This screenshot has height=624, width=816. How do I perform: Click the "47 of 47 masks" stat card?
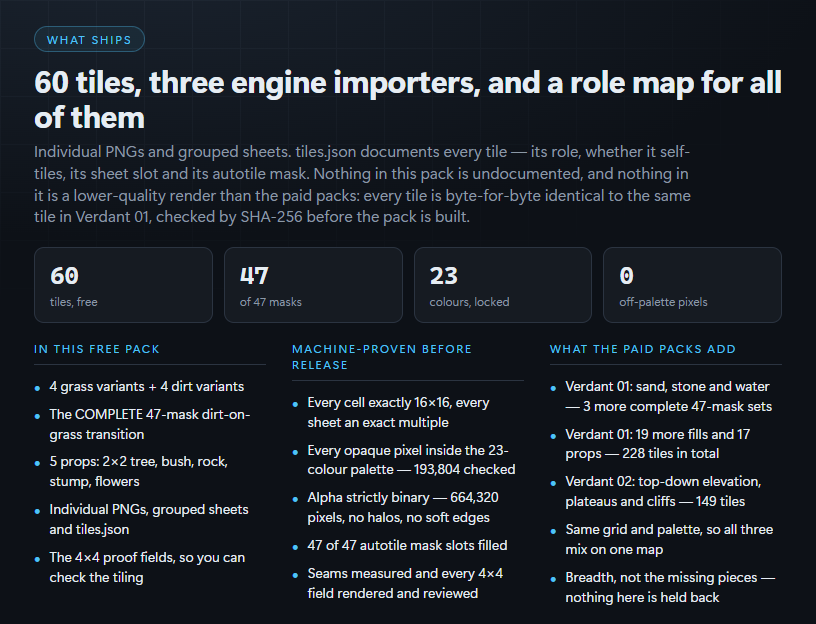pos(313,285)
